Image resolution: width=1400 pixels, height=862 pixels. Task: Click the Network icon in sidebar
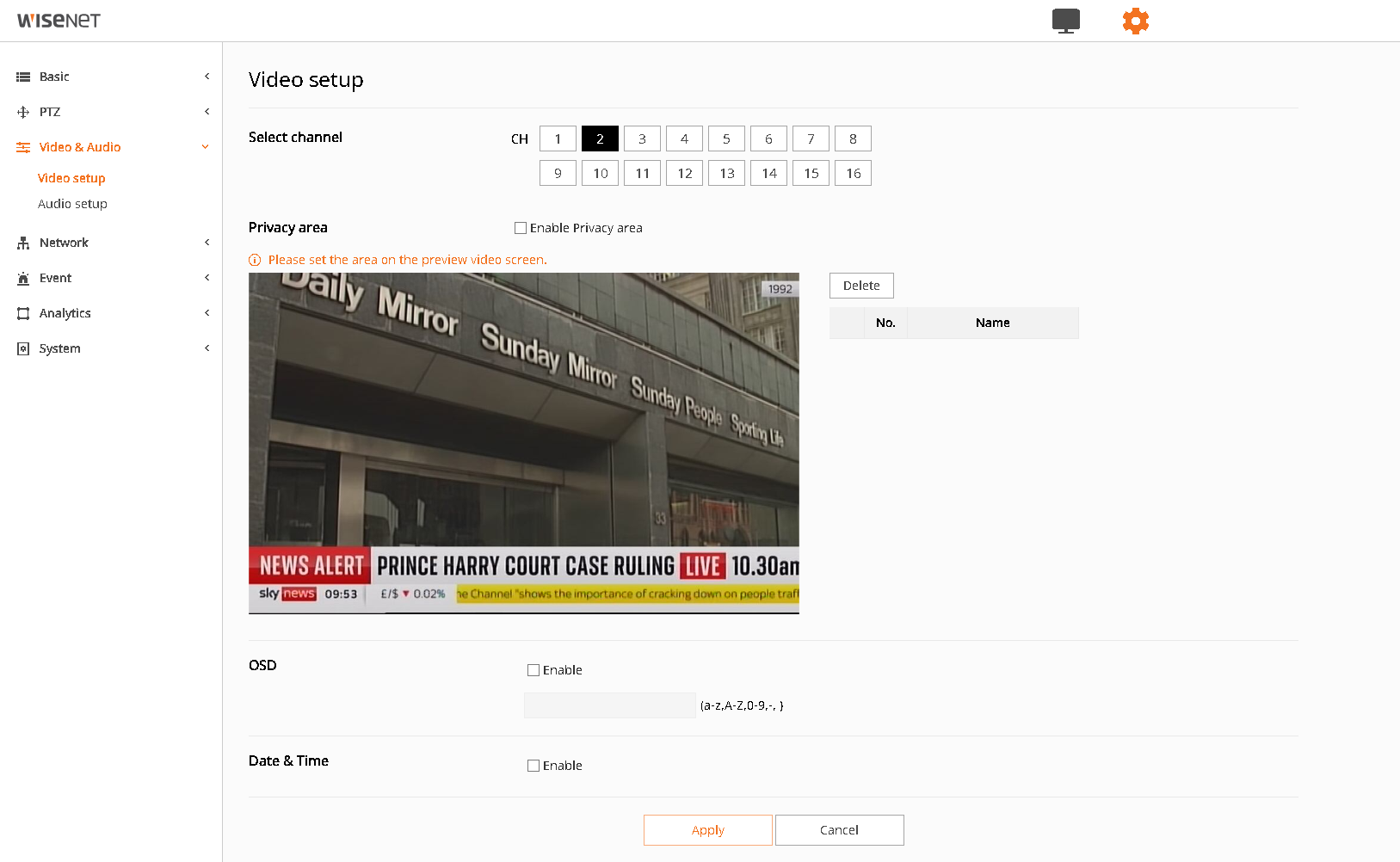(x=23, y=243)
